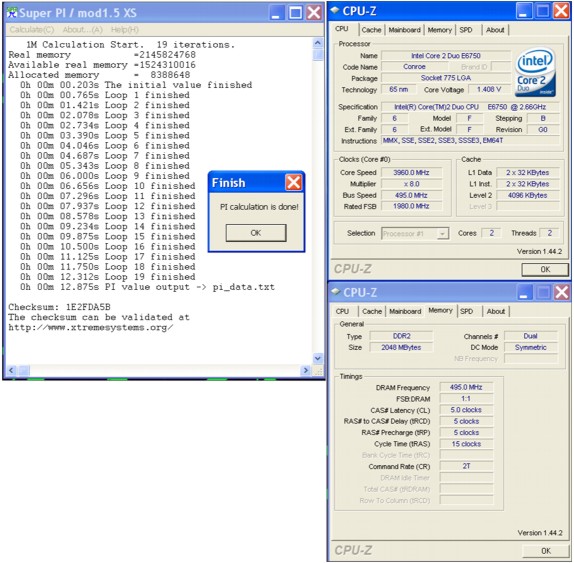Minimize the Super PI window

pyautogui.click(x=276, y=13)
